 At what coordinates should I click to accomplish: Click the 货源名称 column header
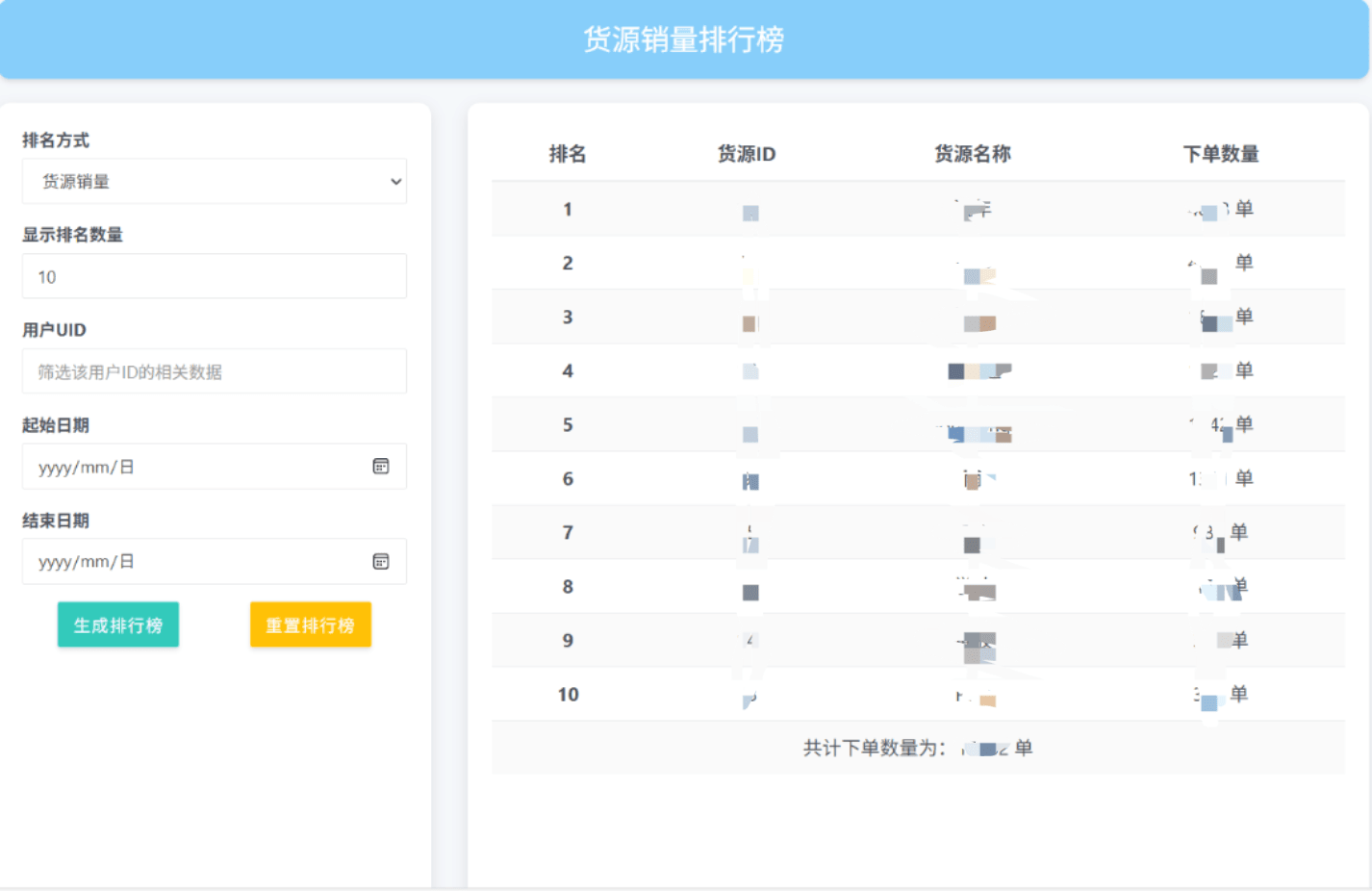[972, 154]
